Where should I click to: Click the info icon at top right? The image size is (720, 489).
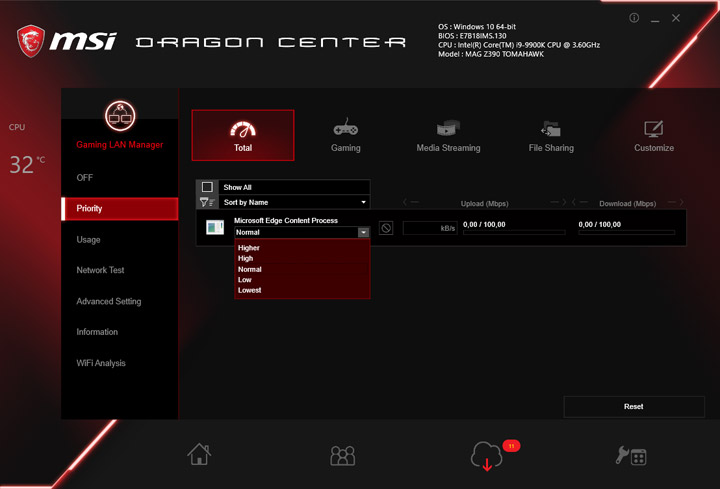tap(634, 18)
